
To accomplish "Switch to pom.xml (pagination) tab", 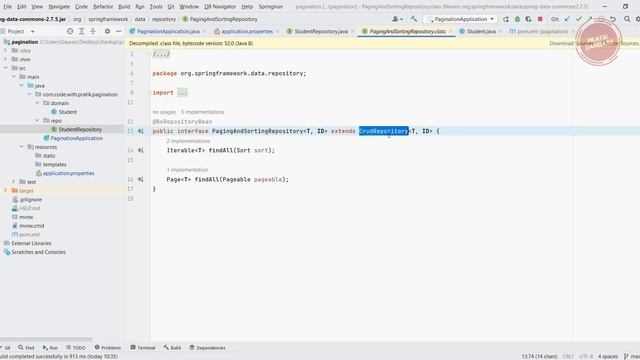I will 542,31.
